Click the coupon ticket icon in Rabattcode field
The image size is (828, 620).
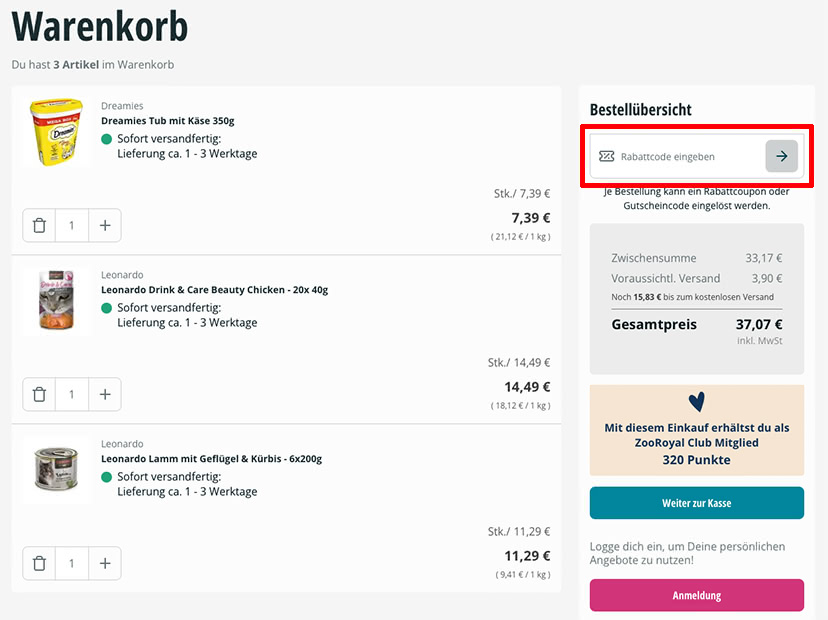click(x=606, y=156)
